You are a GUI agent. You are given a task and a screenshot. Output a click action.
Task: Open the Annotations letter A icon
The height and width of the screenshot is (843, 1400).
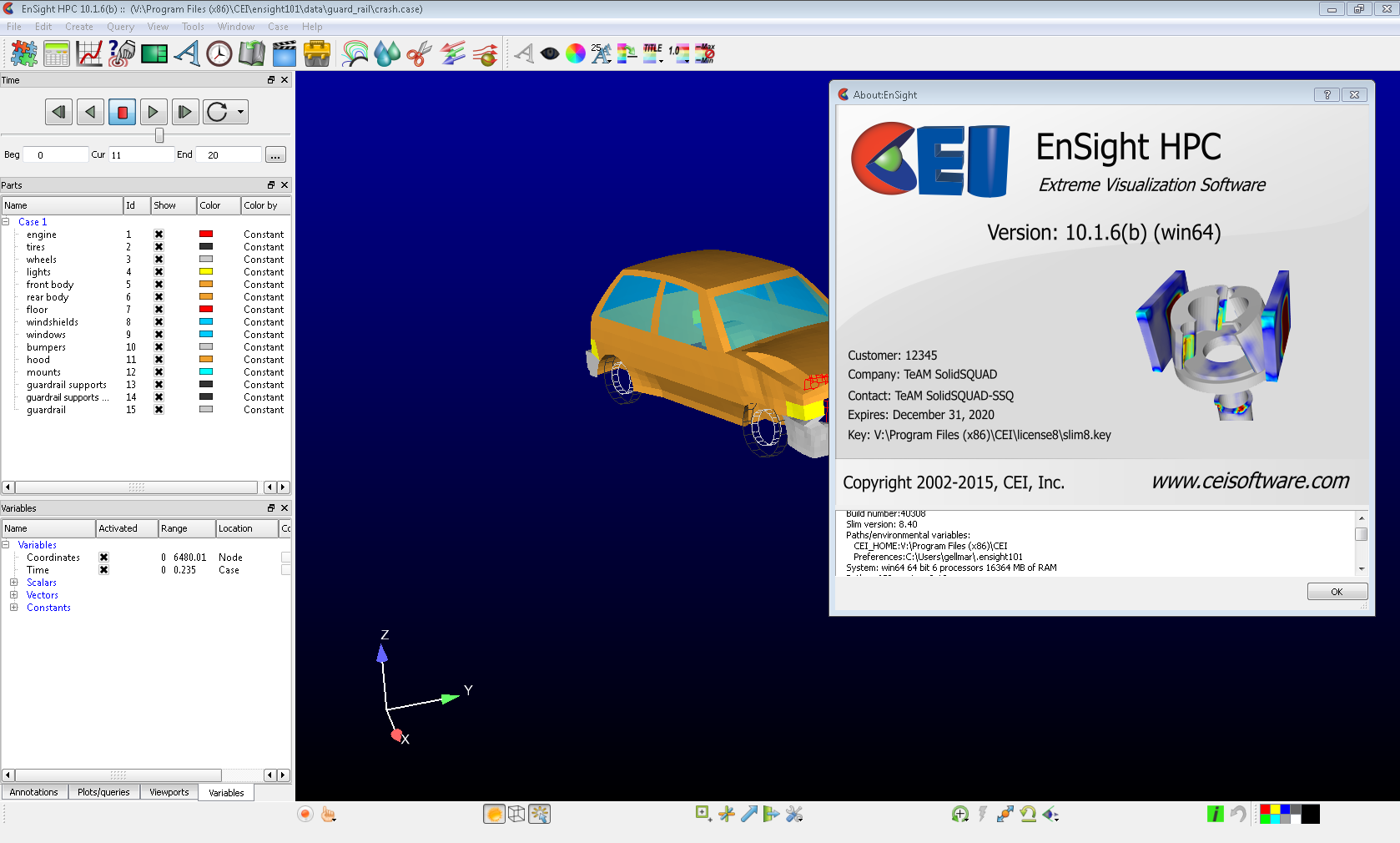point(187,53)
